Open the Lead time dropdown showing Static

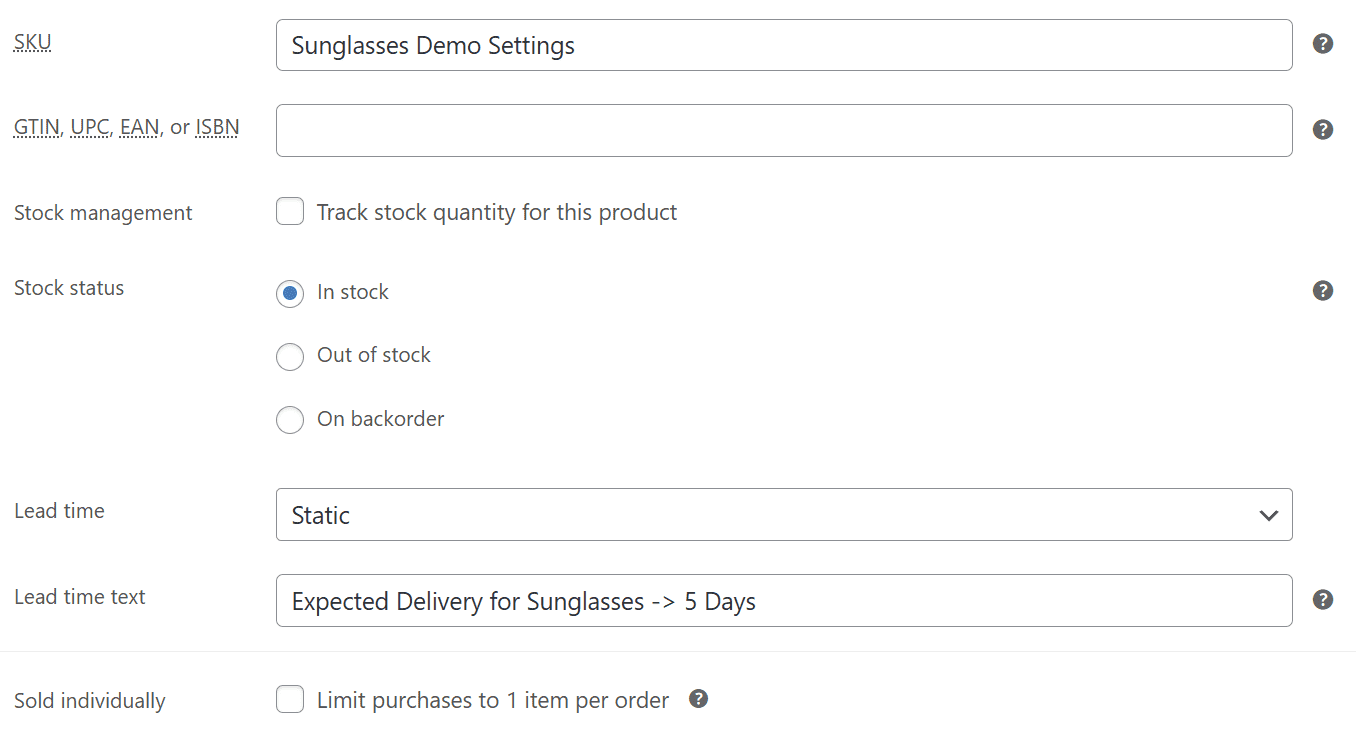[784, 515]
